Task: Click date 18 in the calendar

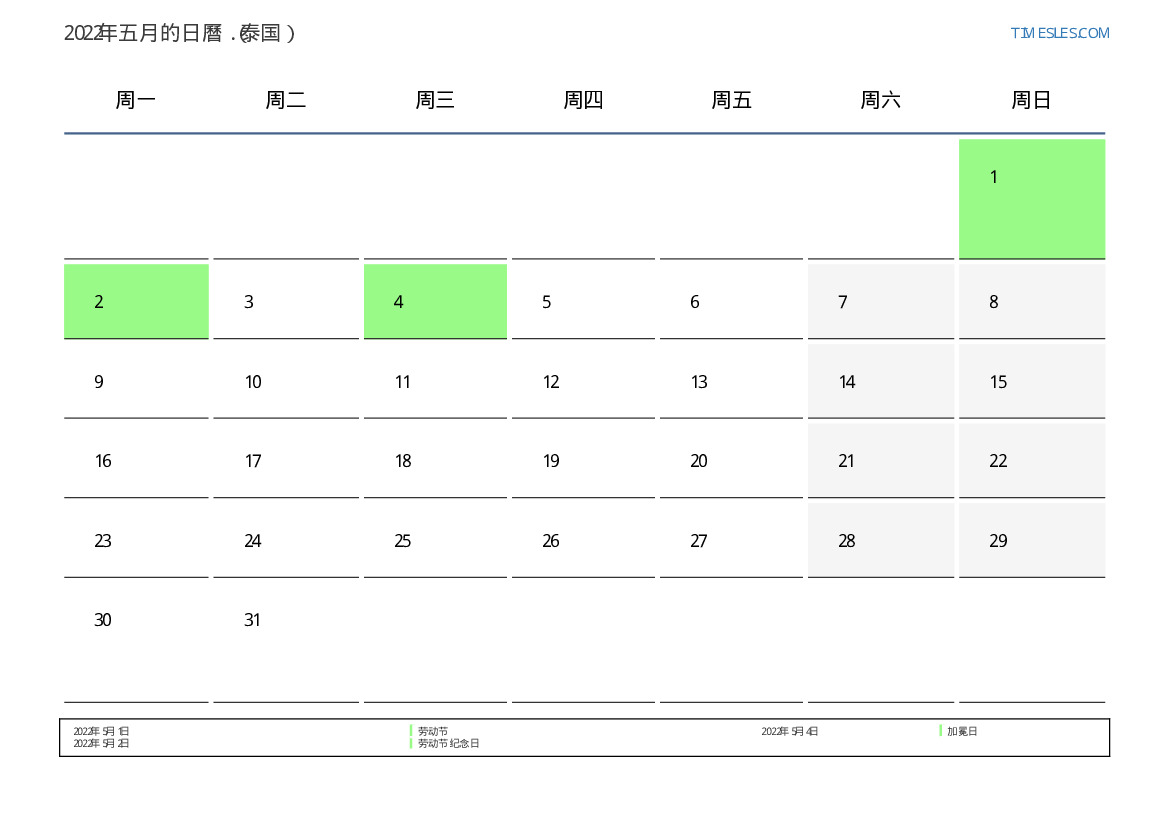Action: pos(435,460)
